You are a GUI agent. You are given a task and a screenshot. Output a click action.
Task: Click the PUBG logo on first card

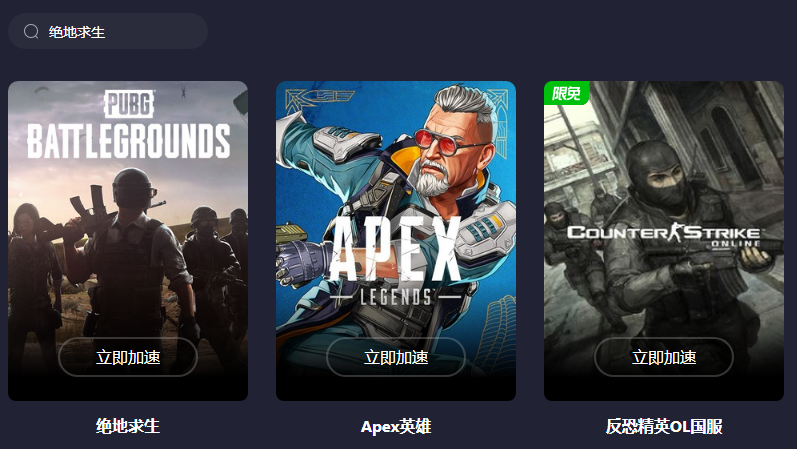[129, 104]
